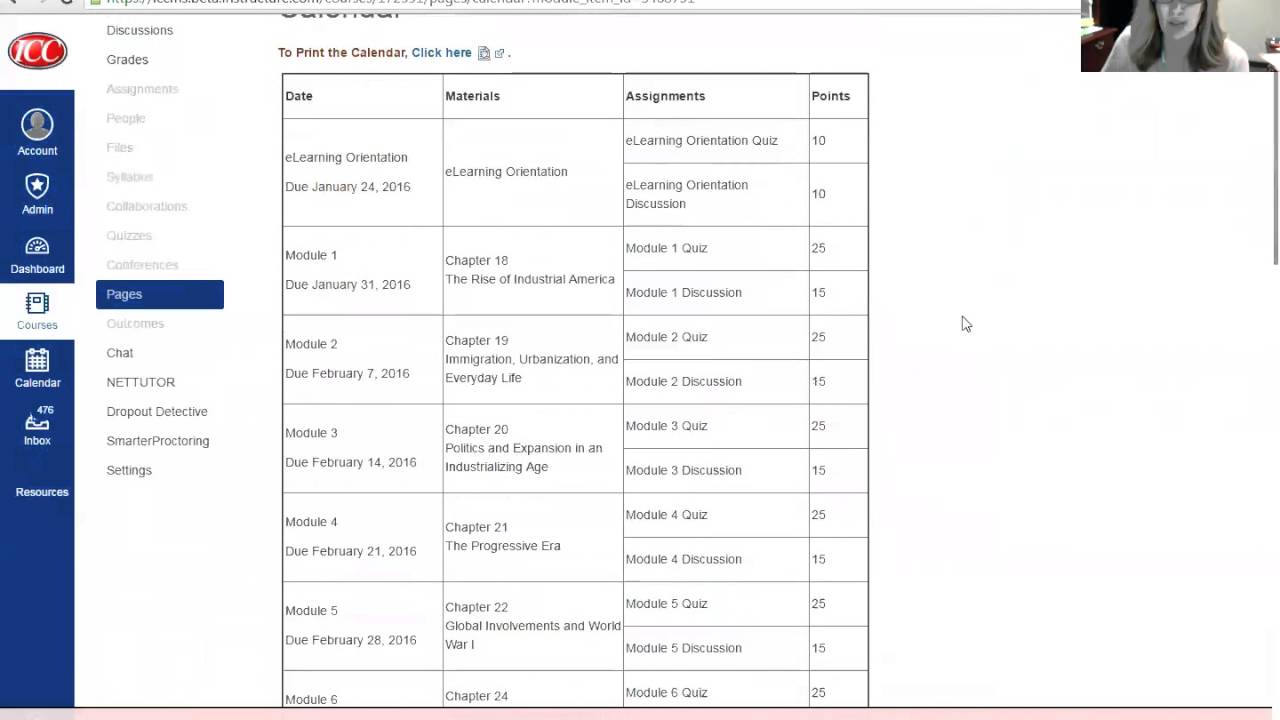Image resolution: width=1280 pixels, height=720 pixels.
Task: Click the Module 3 Quiz cell
Action: pyautogui.click(x=716, y=426)
